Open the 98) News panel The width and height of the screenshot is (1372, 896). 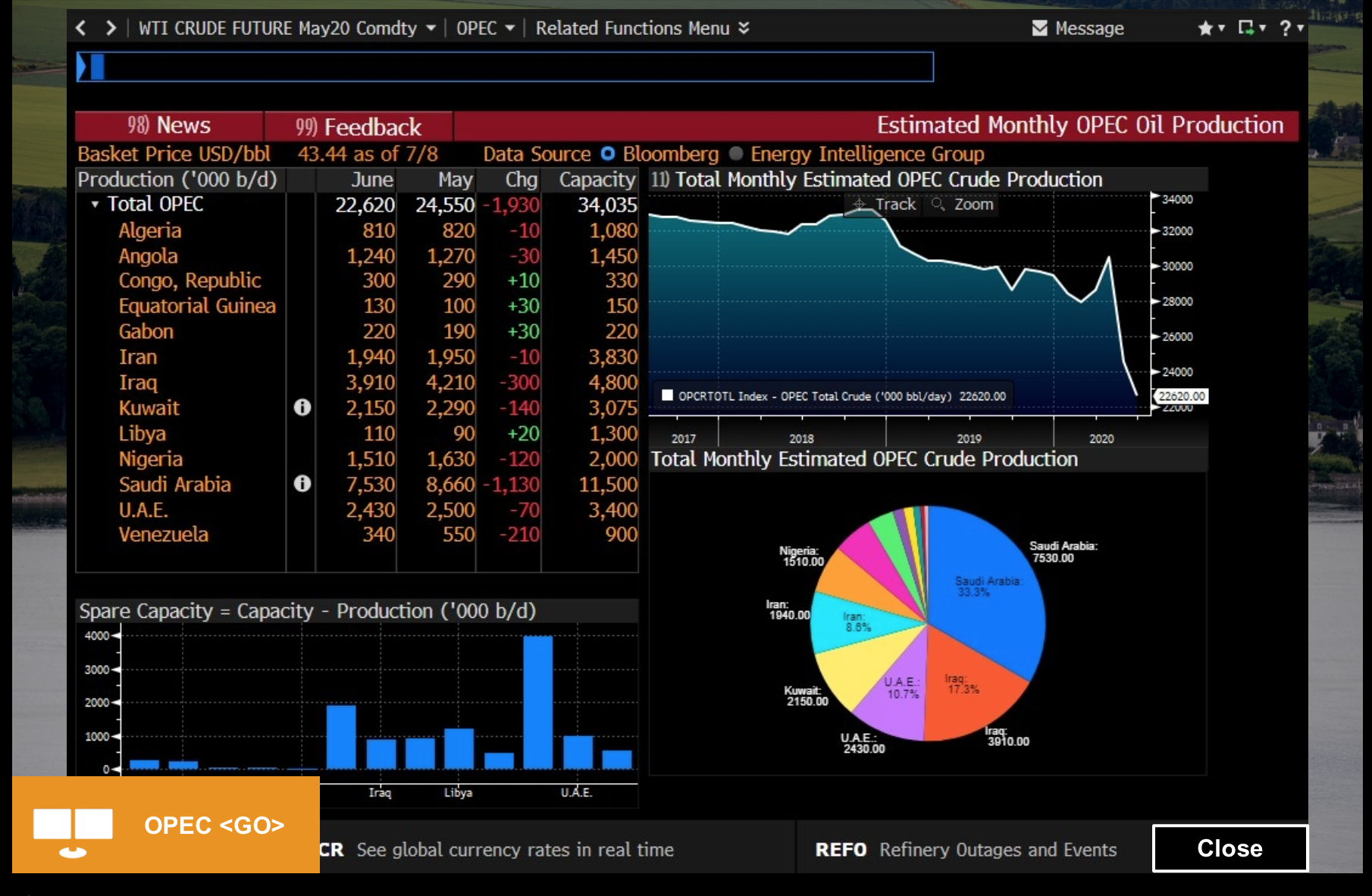pyautogui.click(x=168, y=125)
